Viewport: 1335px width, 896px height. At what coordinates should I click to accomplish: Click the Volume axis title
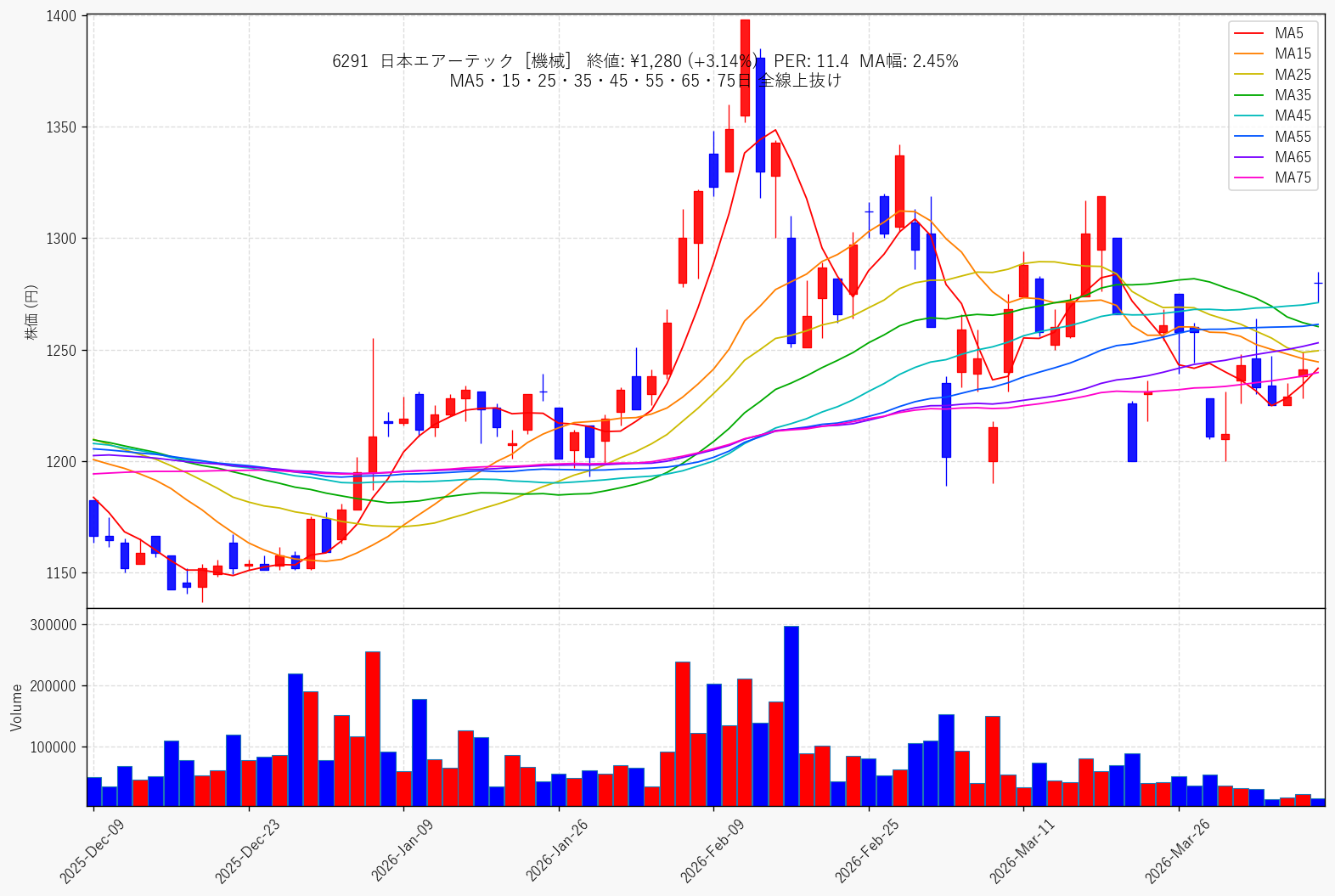pyautogui.click(x=17, y=707)
